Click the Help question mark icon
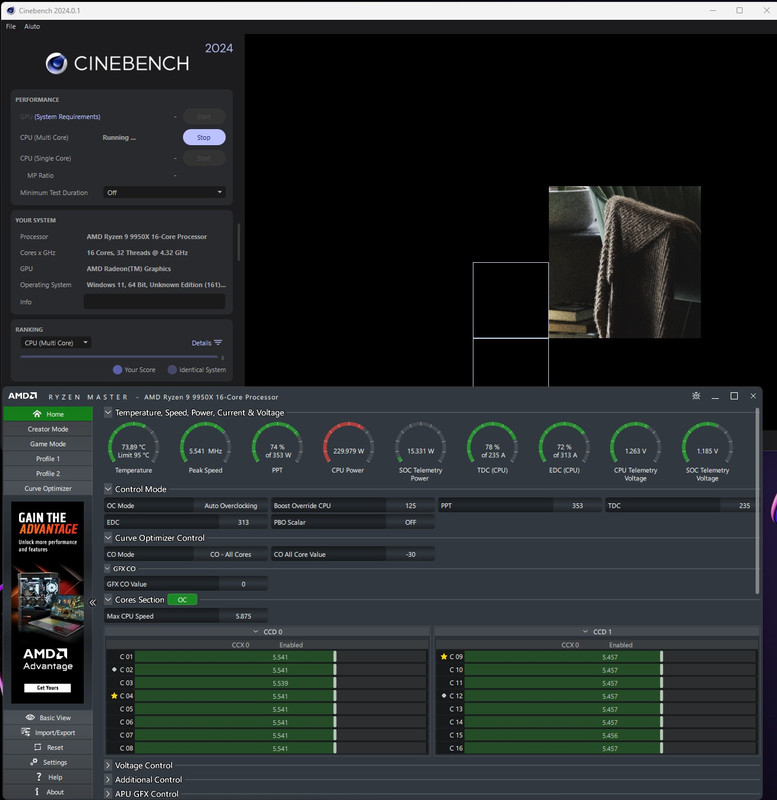This screenshot has height=800, width=777. pyautogui.click(x=39, y=777)
